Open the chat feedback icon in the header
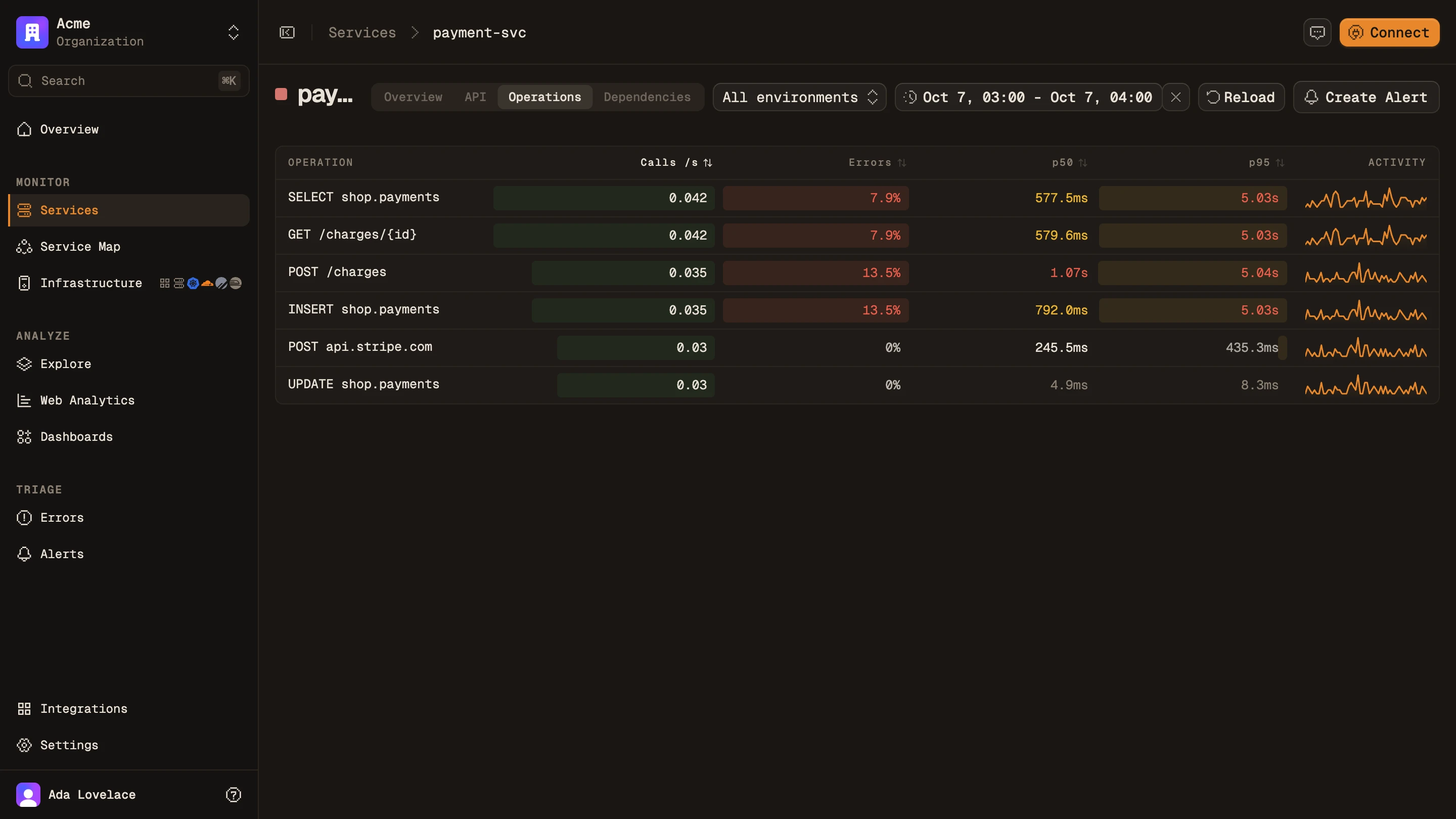Image resolution: width=1456 pixels, height=819 pixels. coord(1317,32)
